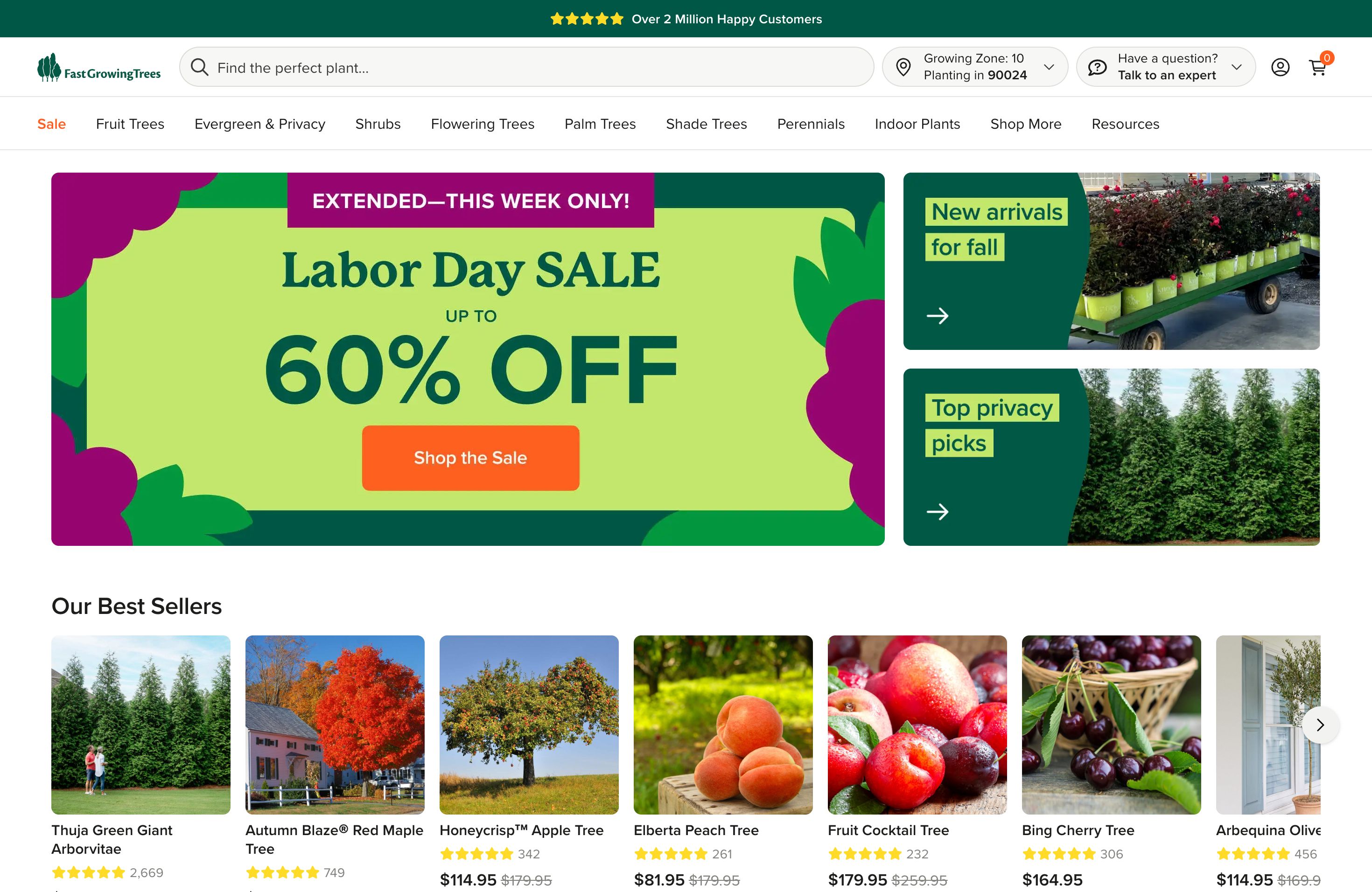Click the New arrivals for fall arrow
1372x892 pixels.
coord(938,316)
